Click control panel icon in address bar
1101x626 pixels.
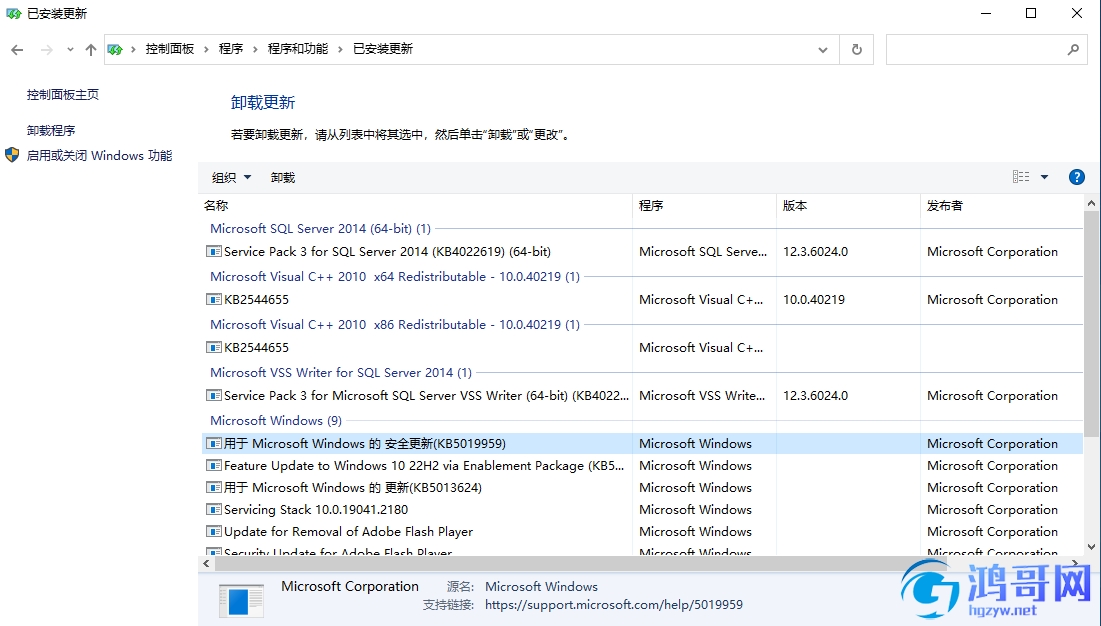(x=115, y=49)
